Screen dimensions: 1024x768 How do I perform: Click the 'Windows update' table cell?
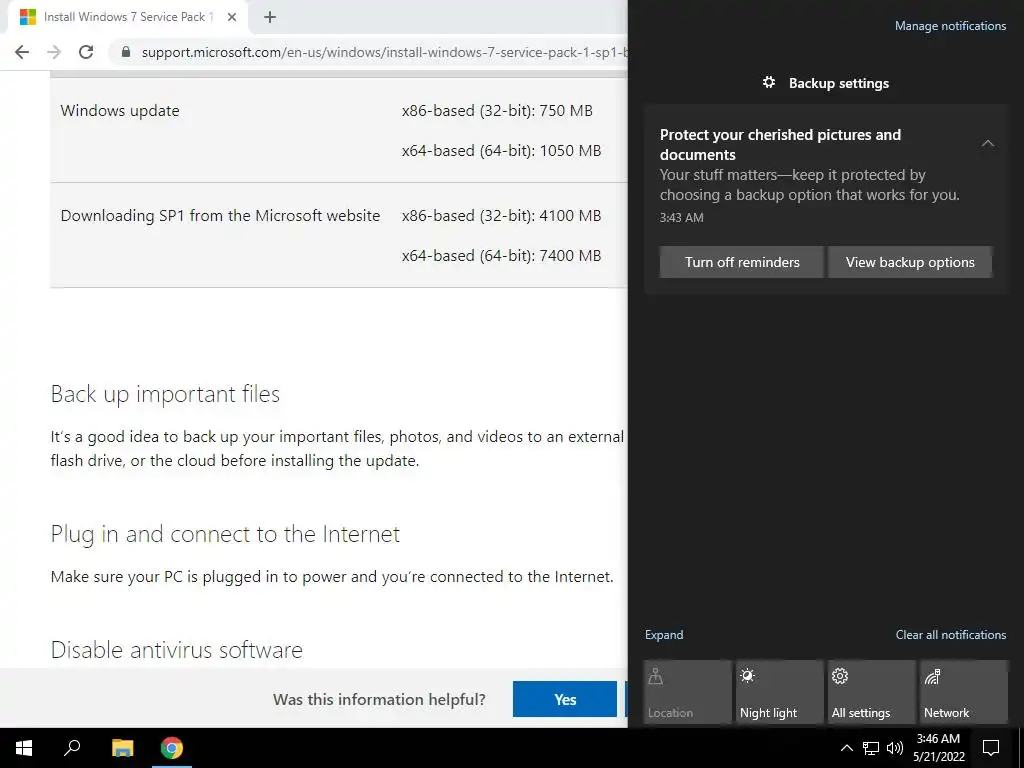(x=120, y=110)
